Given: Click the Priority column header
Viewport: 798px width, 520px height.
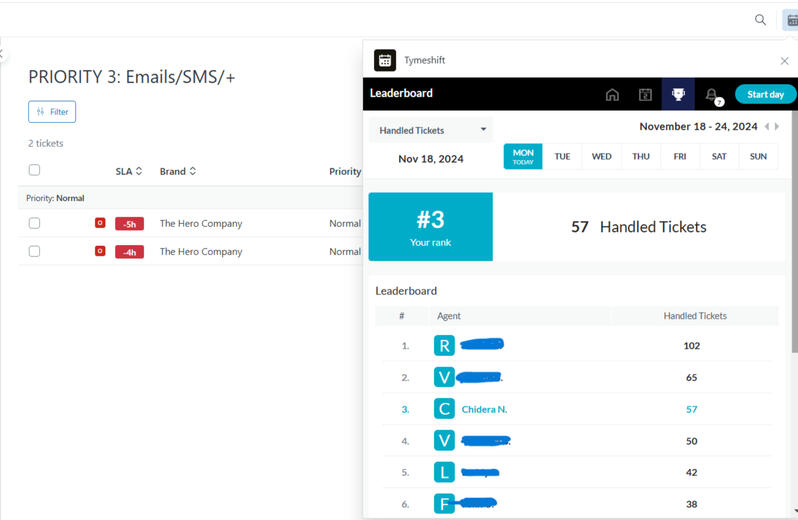Looking at the screenshot, I should 345,171.
